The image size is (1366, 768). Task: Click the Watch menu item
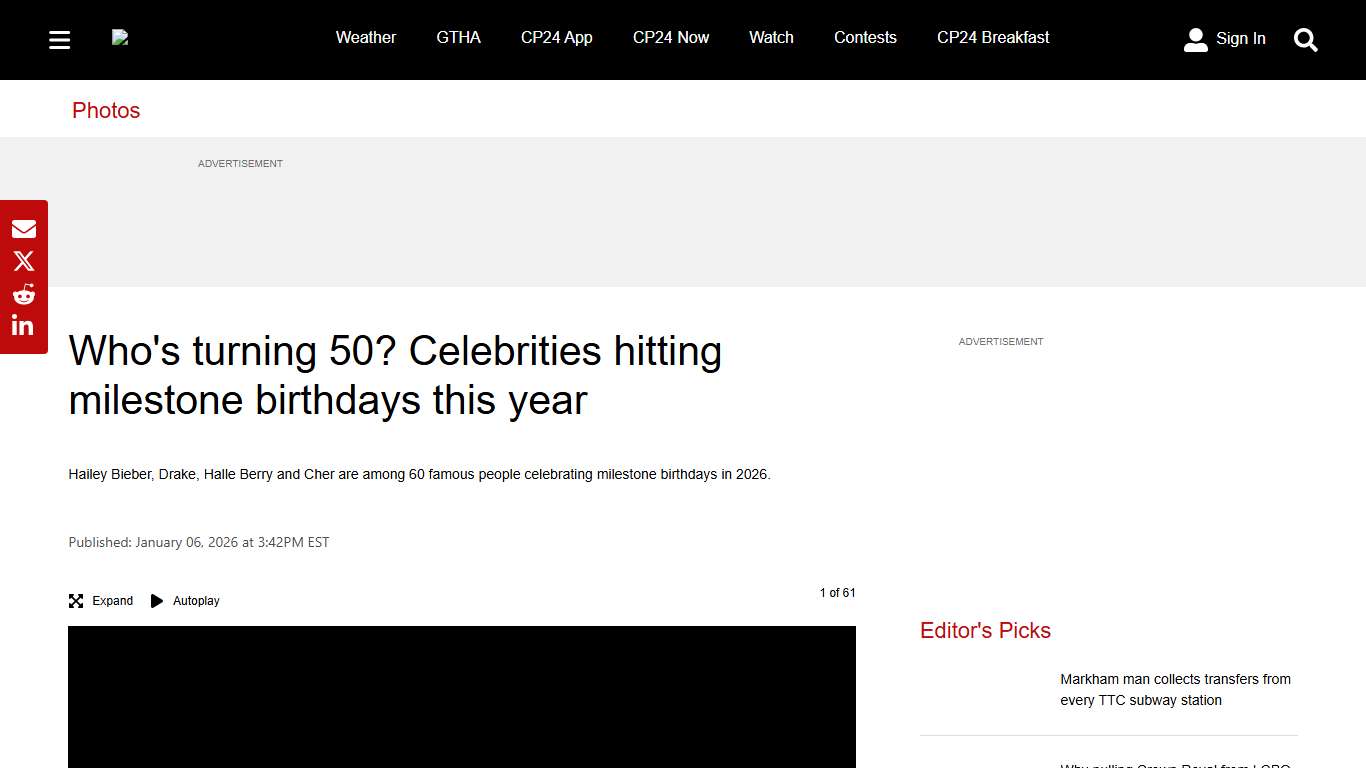(771, 37)
